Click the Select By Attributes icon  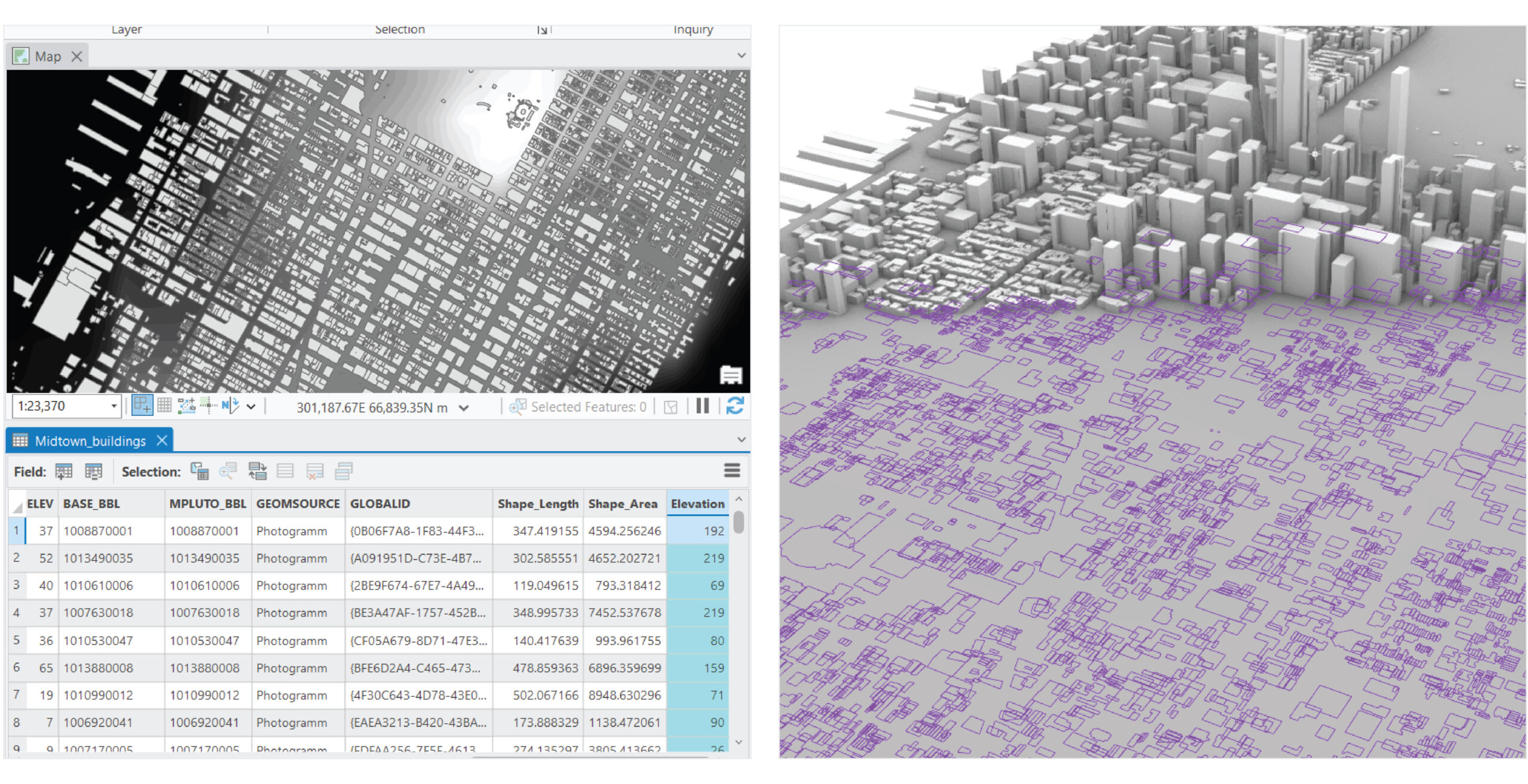click(x=199, y=471)
